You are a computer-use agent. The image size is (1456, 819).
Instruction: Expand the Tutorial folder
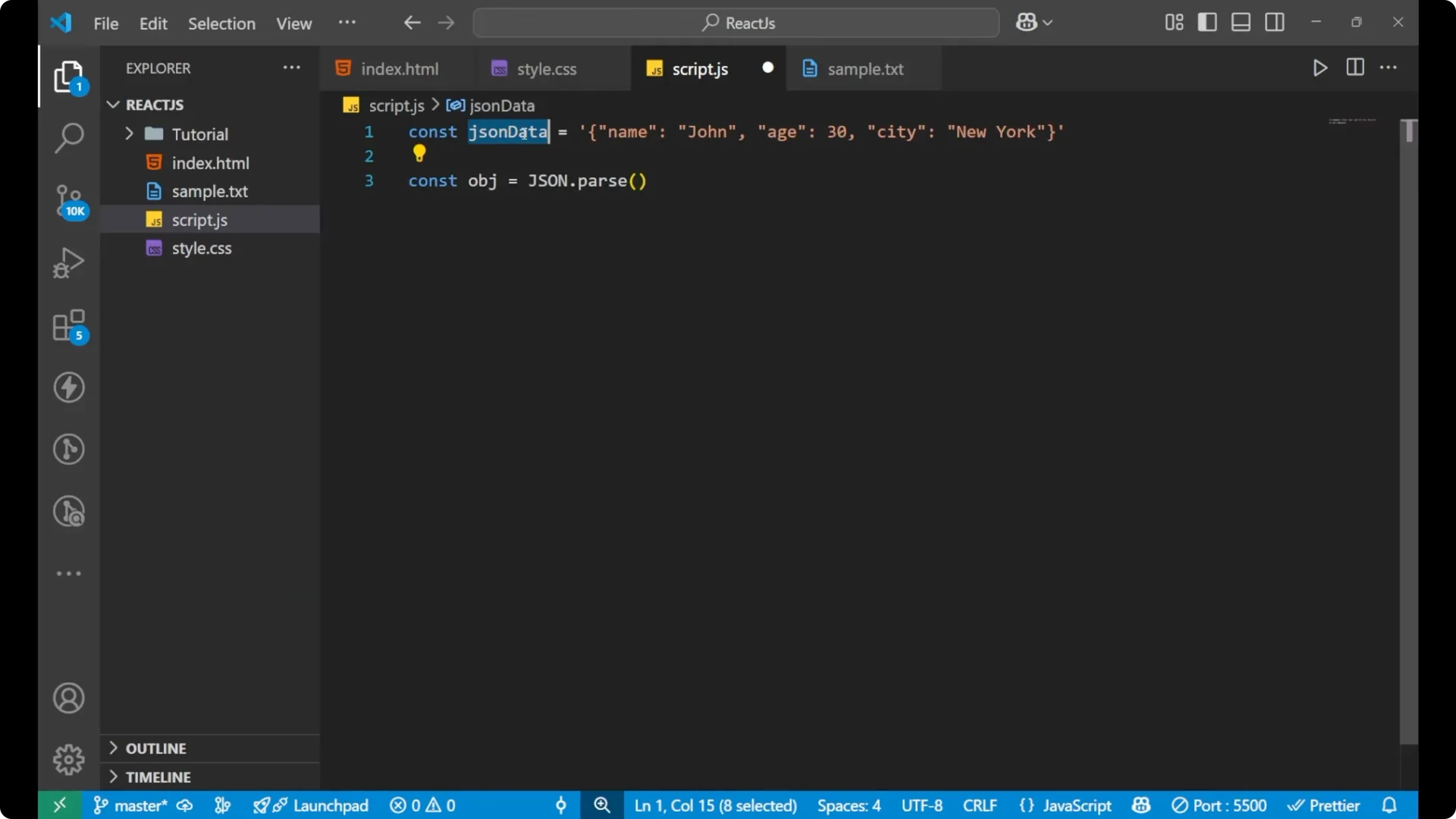pyautogui.click(x=129, y=133)
